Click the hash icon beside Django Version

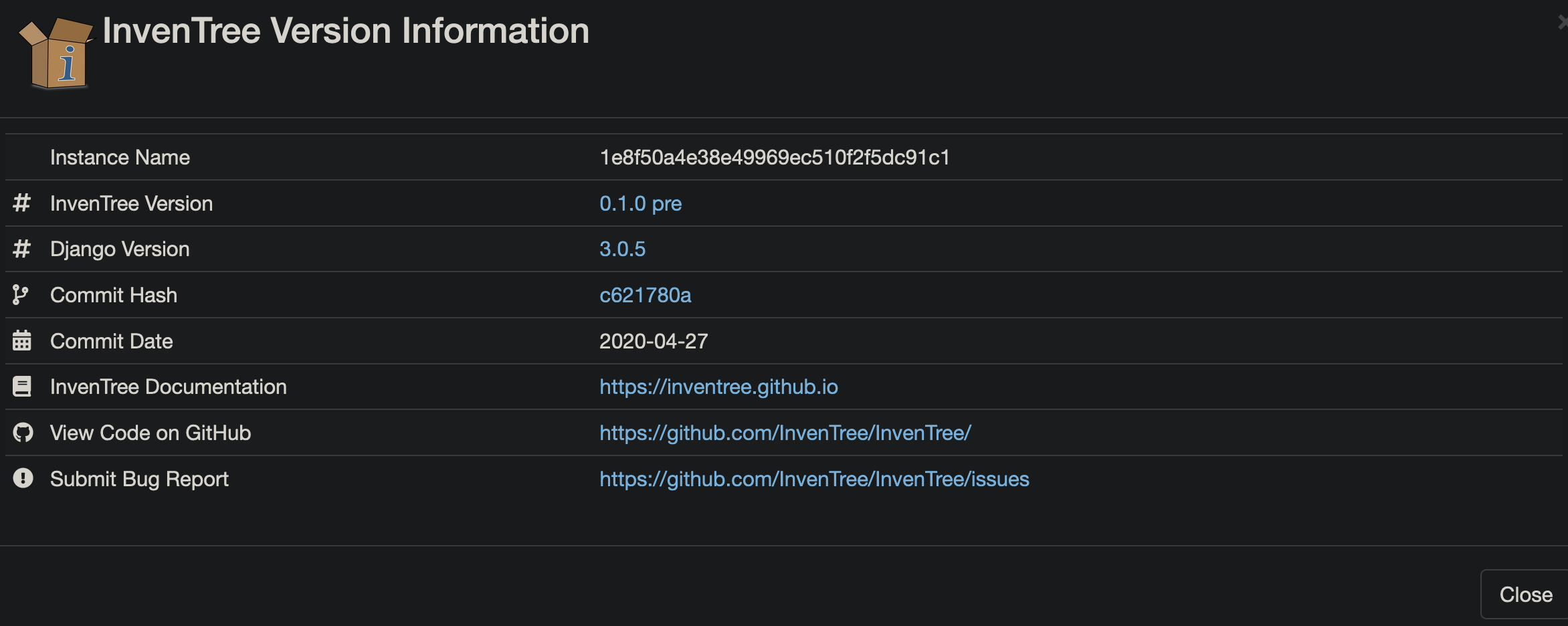pos(22,249)
